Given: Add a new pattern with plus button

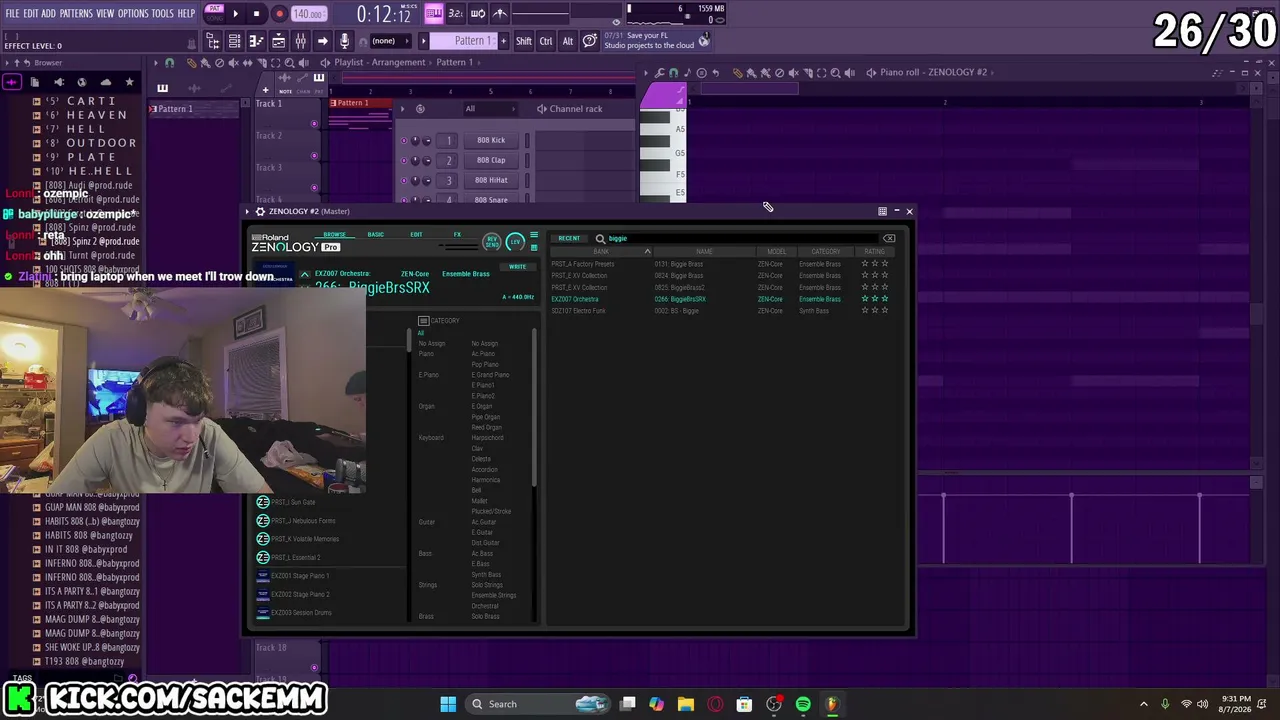Looking at the screenshot, I should tap(502, 41).
